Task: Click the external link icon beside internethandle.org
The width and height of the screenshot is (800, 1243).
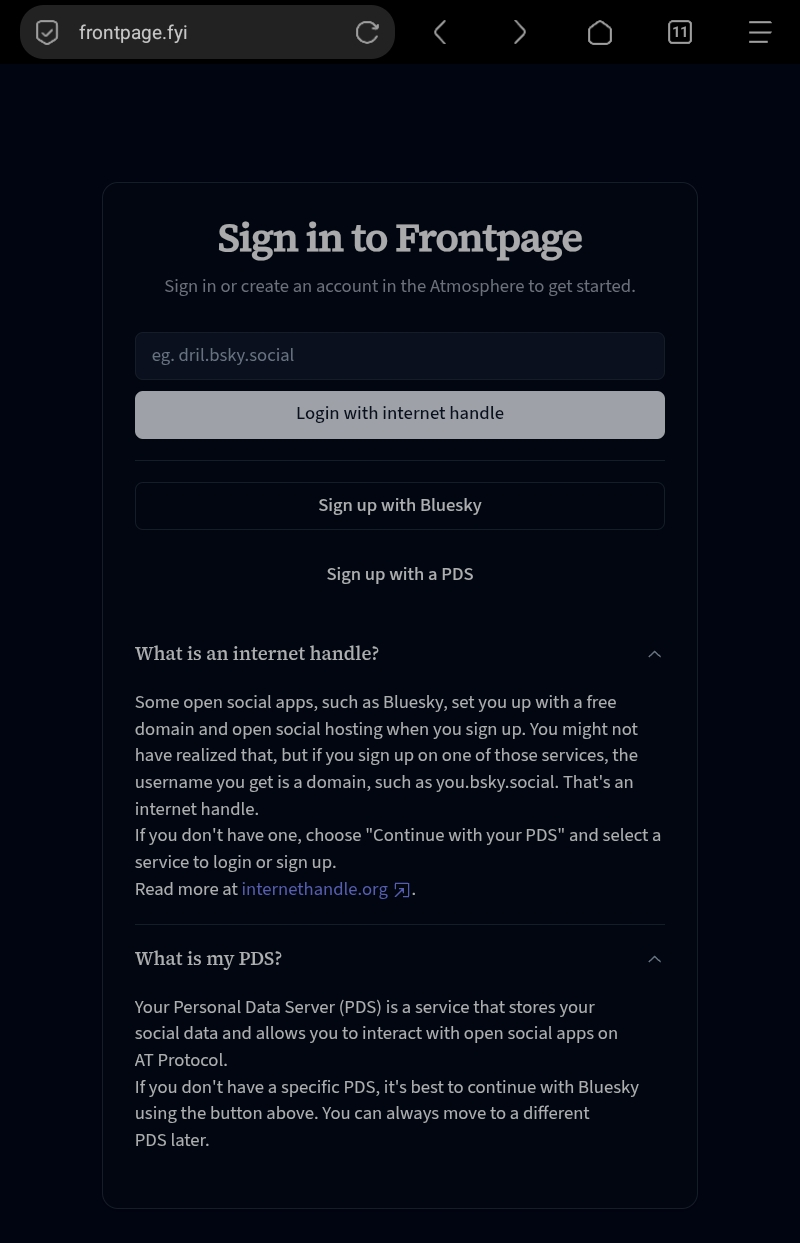Action: 402,890
